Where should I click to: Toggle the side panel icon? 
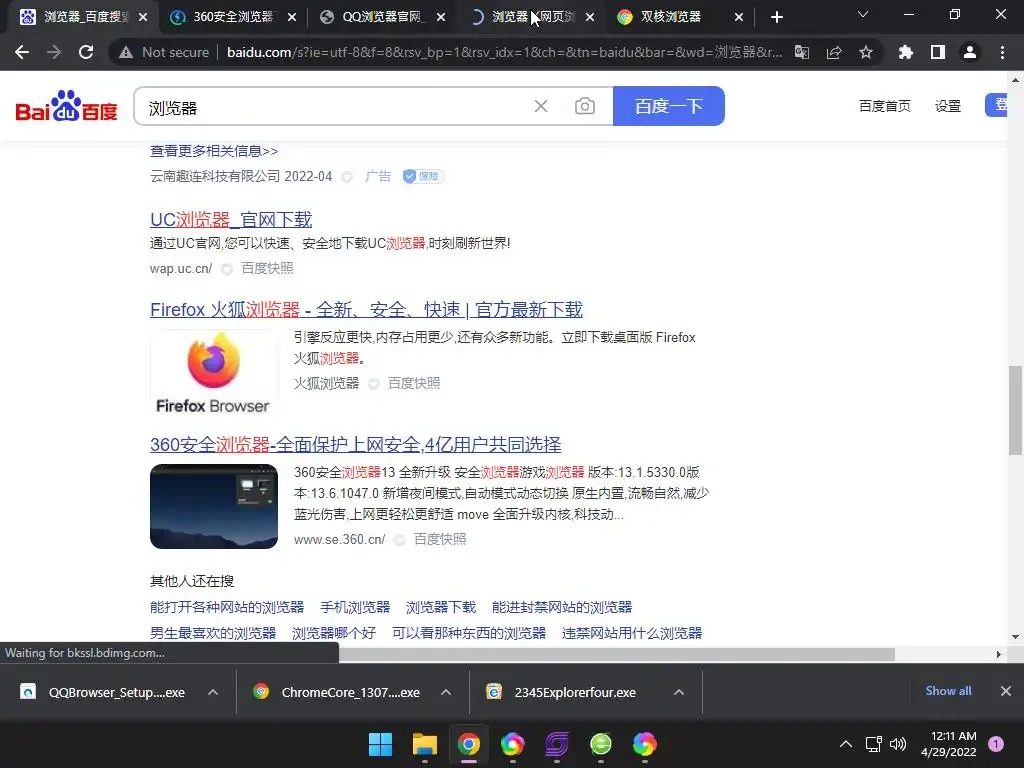pyautogui.click(x=938, y=52)
